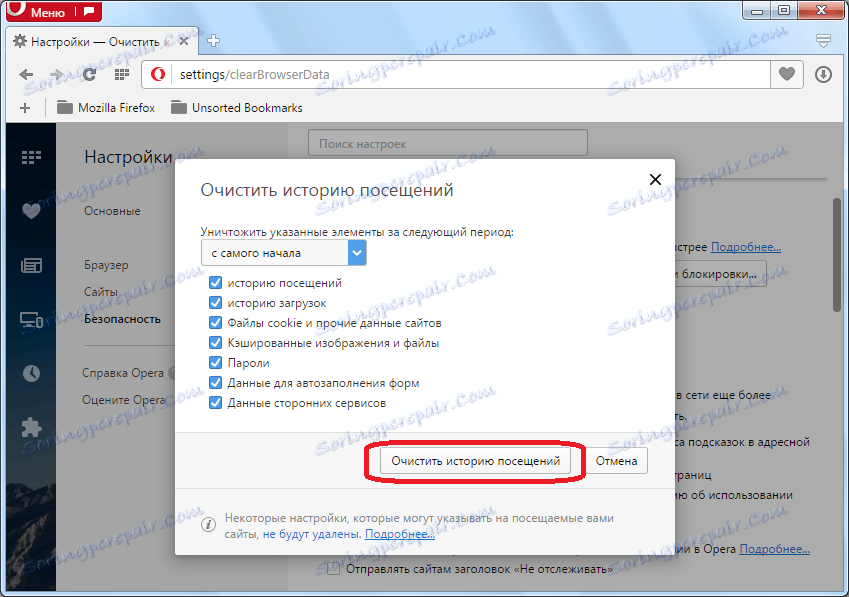The width and height of the screenshot is (849, 597).
Task: Click the Поиск настроек search field
Action: (x=448, y=143)
